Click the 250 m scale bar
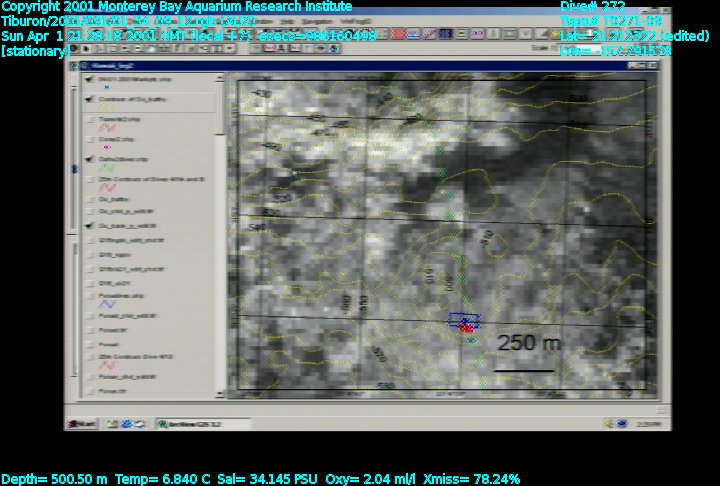Image resolution: width=720 pixels, height=486 pixels. tap(524, 371)
